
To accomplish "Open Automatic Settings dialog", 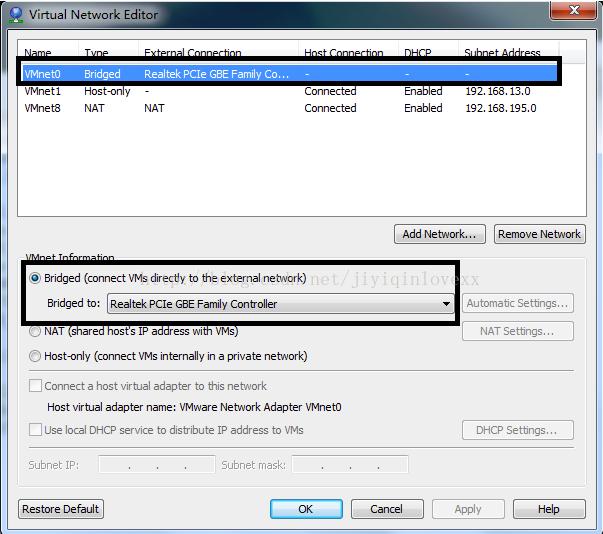I will (518, 303).
